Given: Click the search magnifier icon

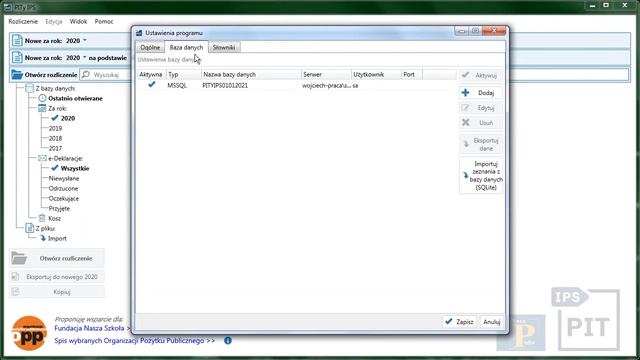Looking at the screenshot, I should 86,74.
